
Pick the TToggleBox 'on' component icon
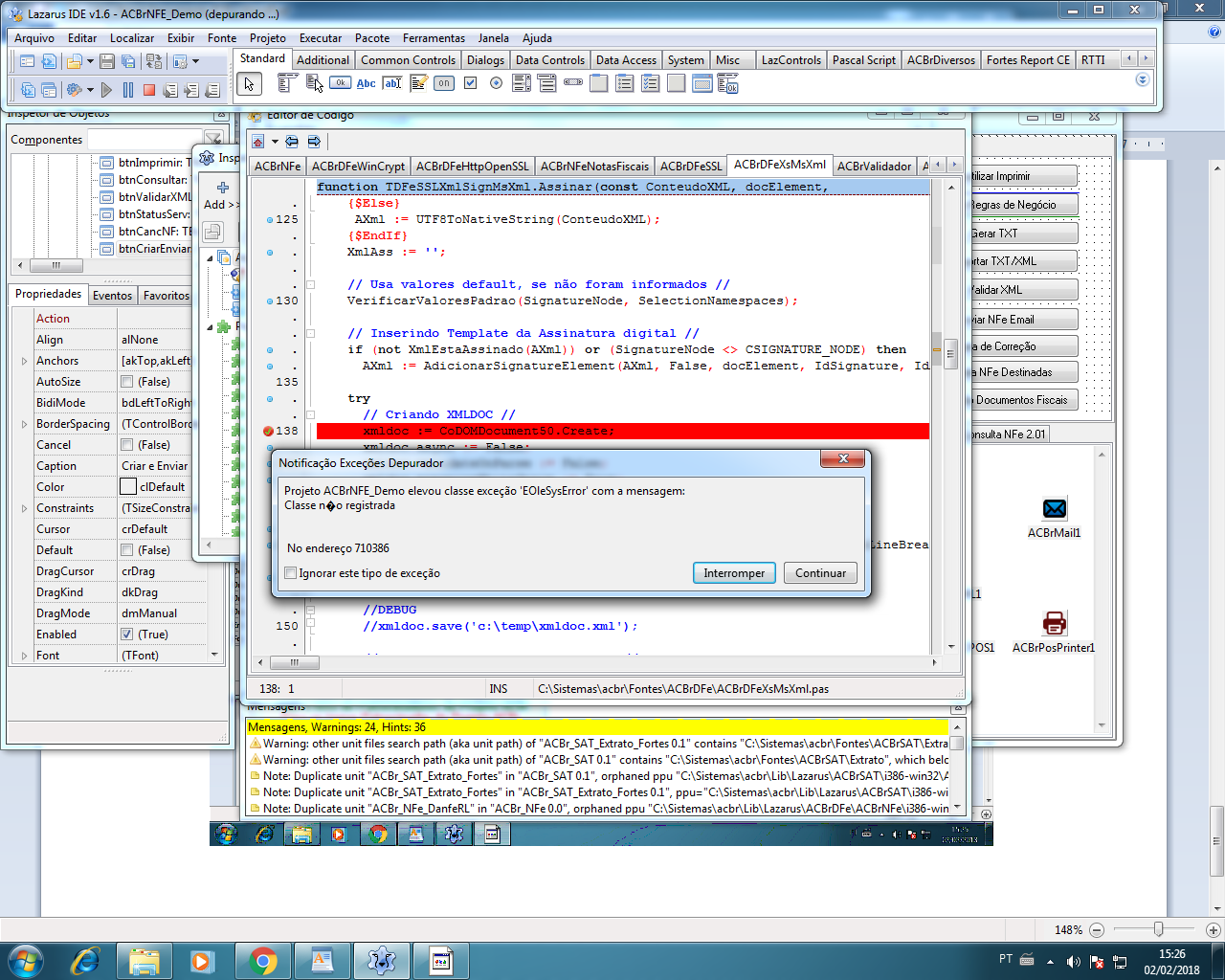[444, 83]
